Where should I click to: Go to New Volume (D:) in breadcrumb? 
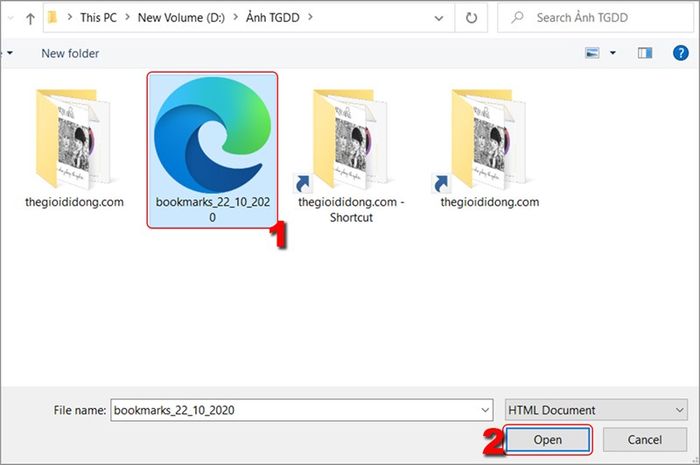point(181,18)
